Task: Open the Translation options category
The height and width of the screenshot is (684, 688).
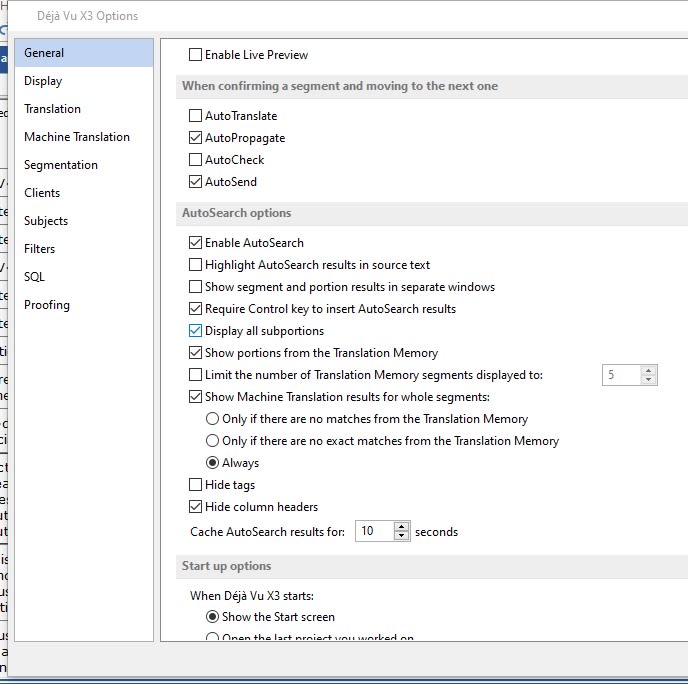Action: 84,109
